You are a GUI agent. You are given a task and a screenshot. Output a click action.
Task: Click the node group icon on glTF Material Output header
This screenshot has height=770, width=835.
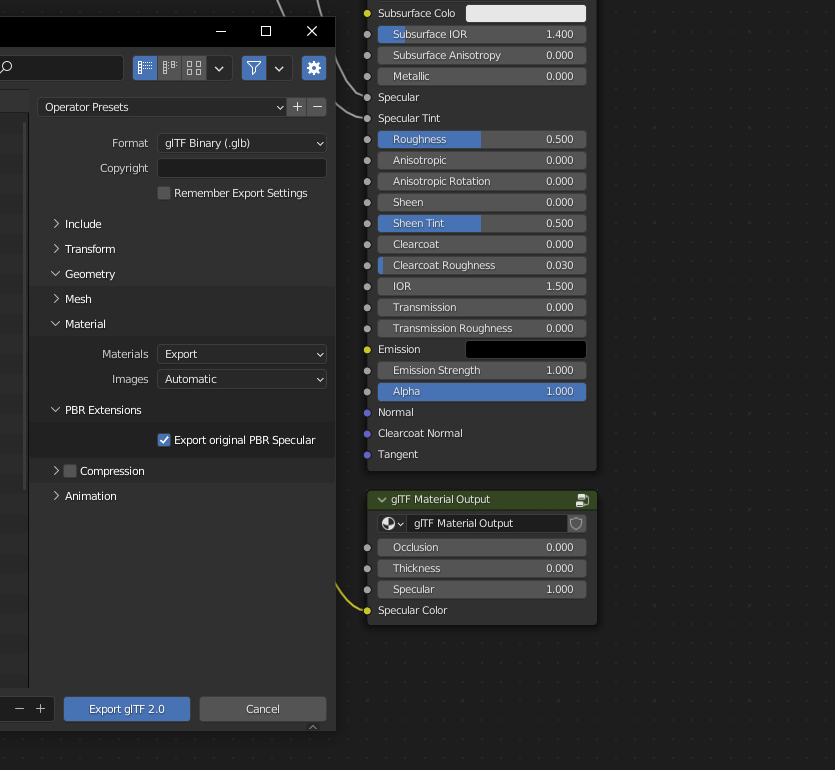[x=581, y=499]
